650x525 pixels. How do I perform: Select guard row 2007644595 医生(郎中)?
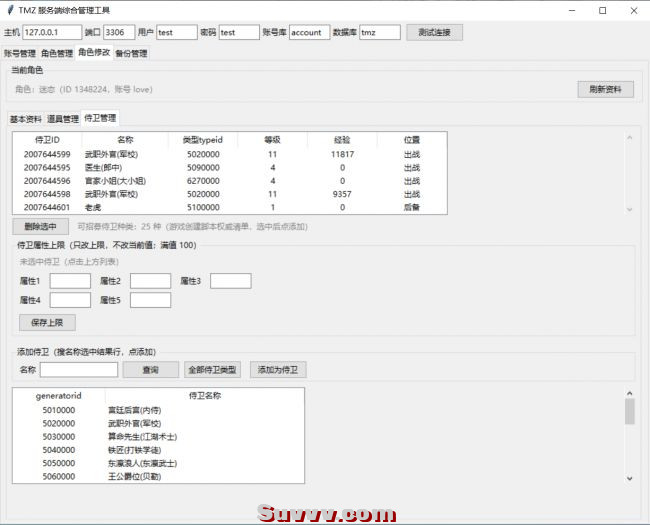pos(230,168)
